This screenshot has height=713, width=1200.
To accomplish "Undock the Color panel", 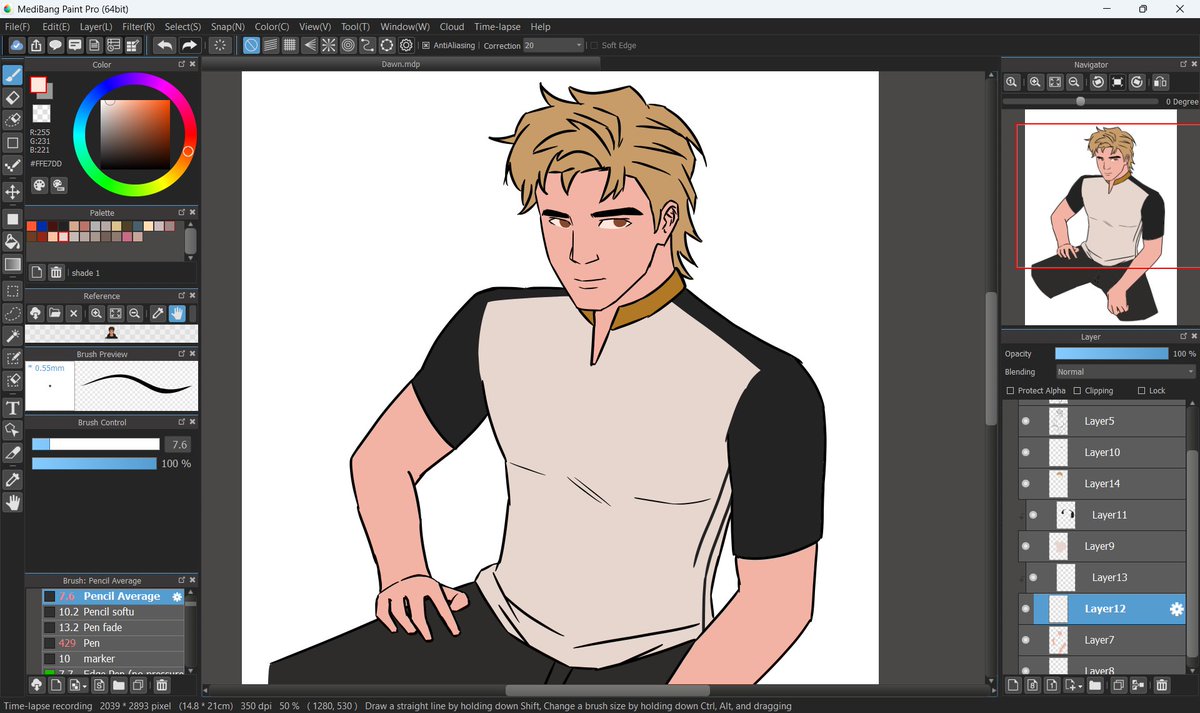I will click(181, 64).
